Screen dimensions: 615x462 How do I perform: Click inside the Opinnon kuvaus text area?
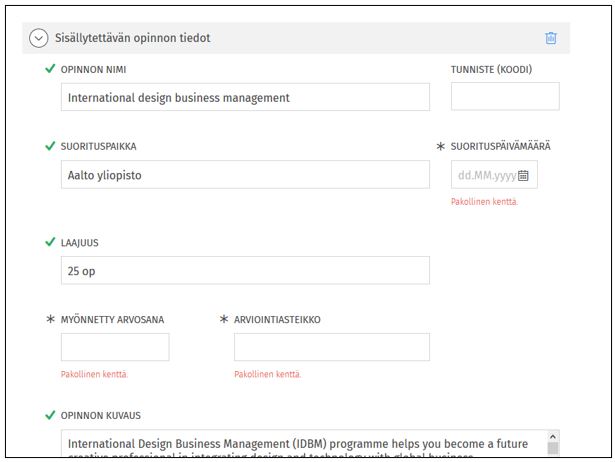pyautogui.click(x=300, y=444)
